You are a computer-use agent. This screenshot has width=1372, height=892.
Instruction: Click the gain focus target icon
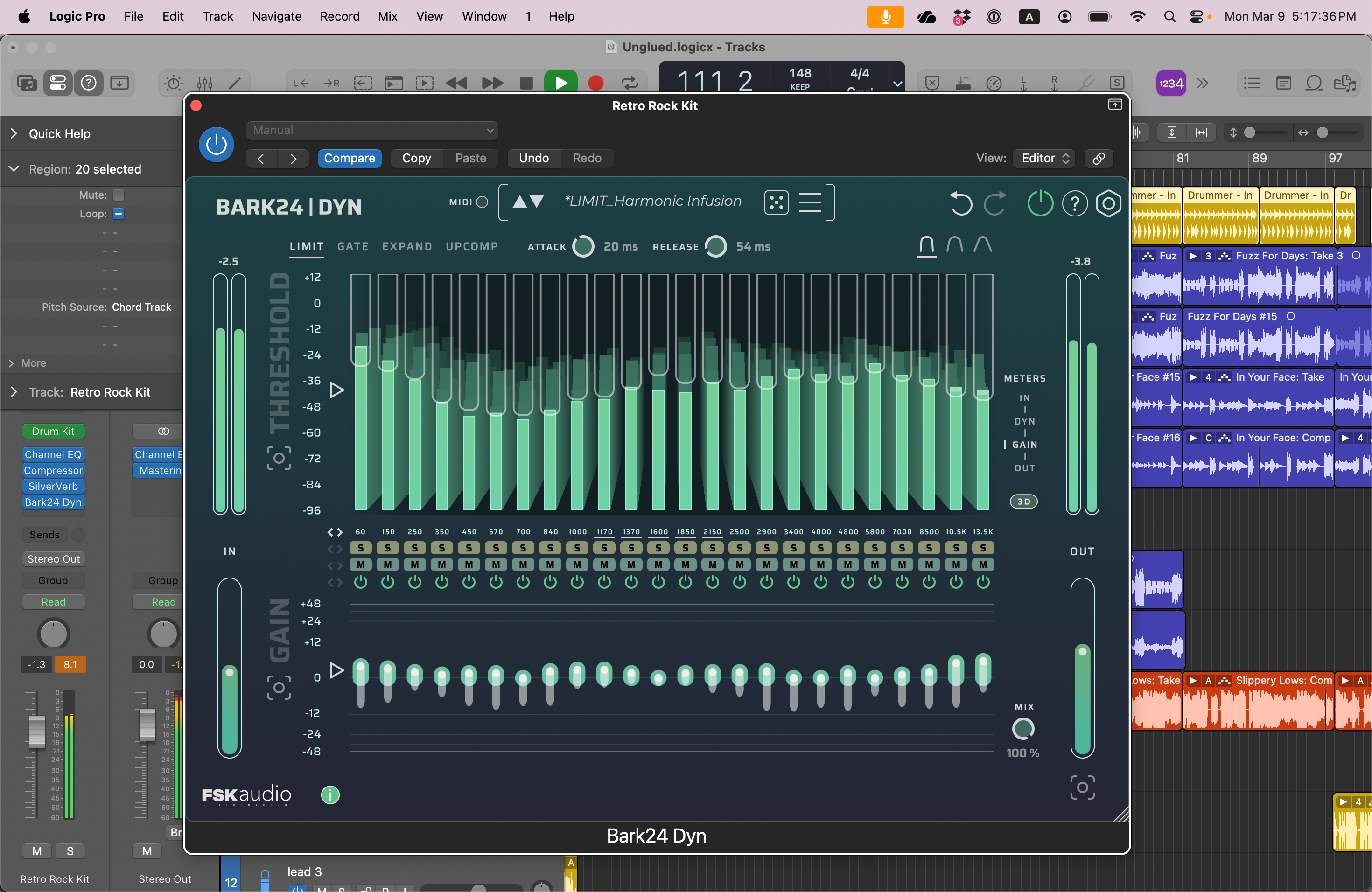(x=279, y=688)
